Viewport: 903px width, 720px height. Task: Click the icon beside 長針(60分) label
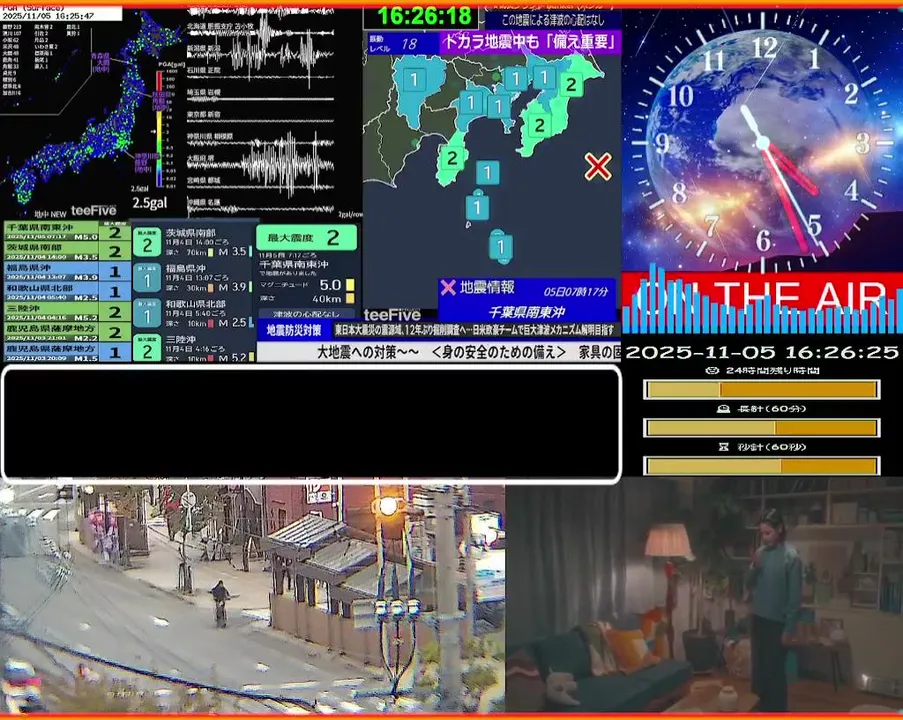723,408
